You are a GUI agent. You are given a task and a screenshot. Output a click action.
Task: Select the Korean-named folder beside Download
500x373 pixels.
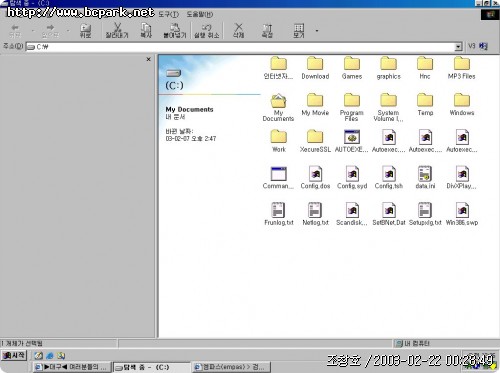pos(278,68)
